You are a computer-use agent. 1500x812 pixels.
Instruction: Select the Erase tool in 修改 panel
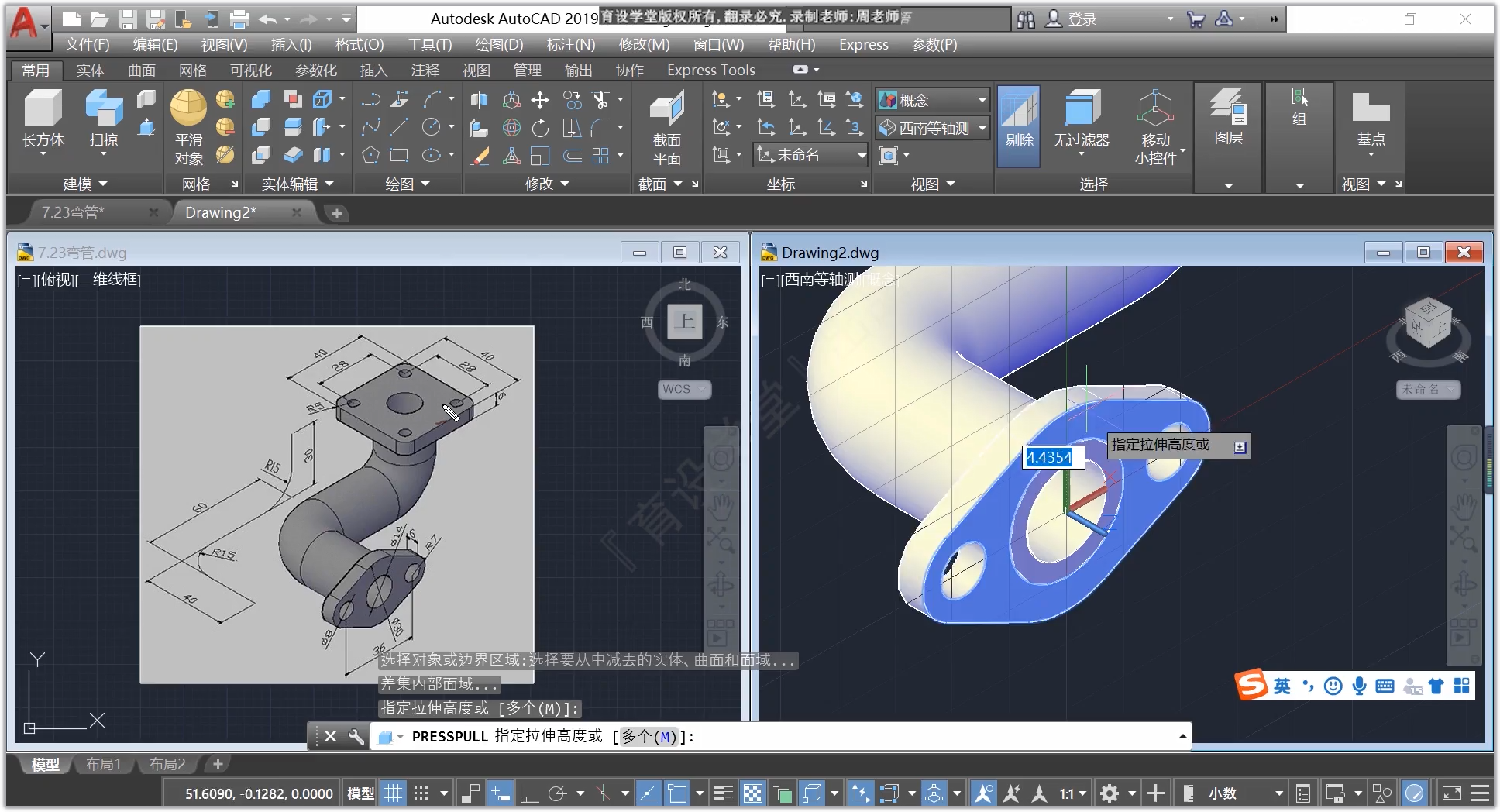480,156
